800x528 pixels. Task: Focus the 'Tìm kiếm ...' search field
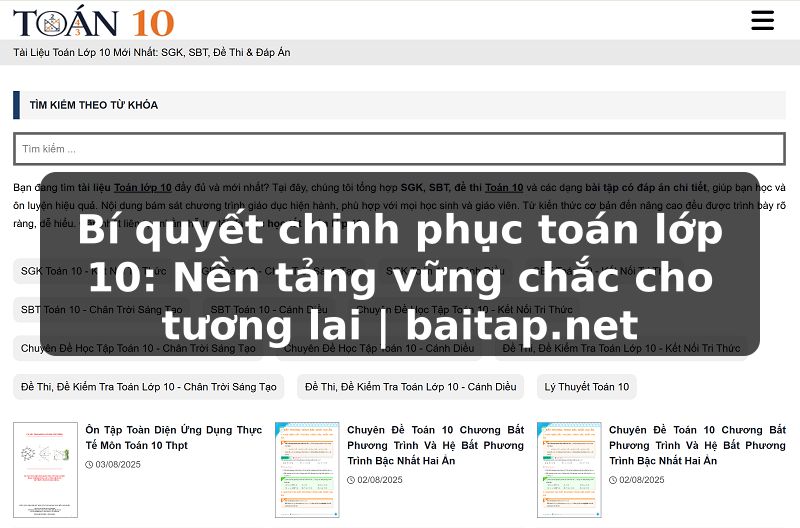[399, 149]
